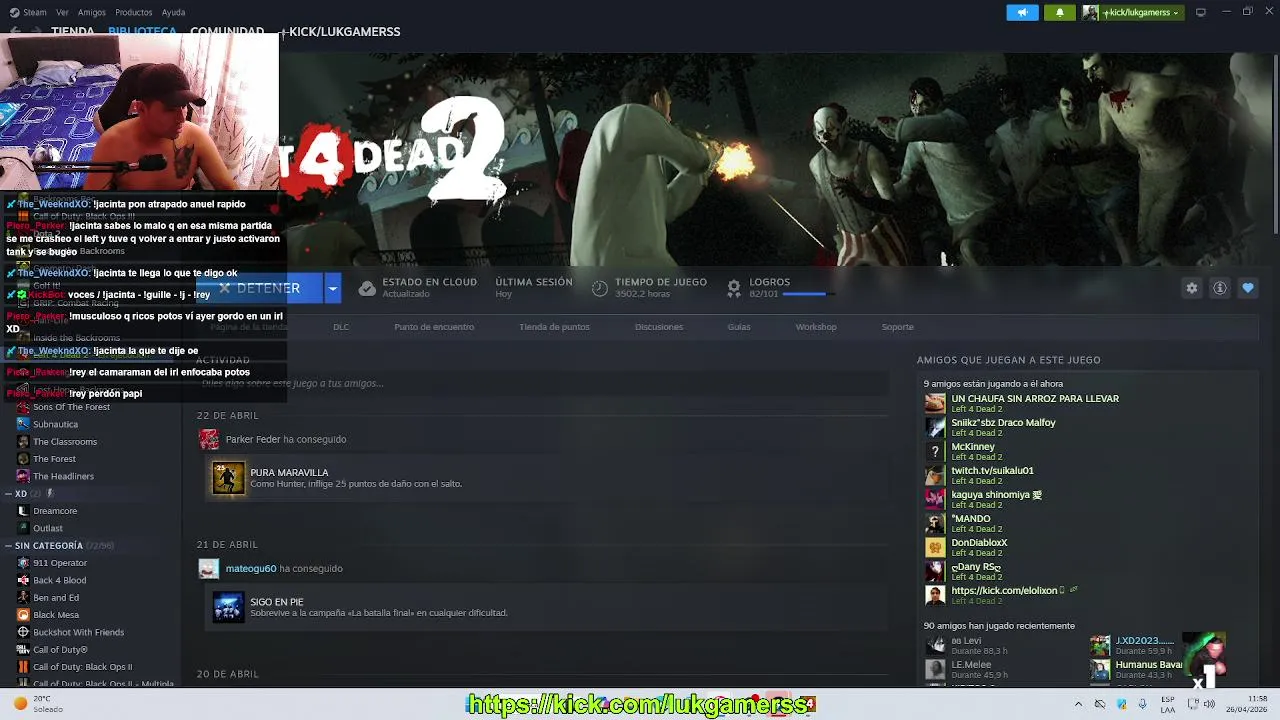Viewport: 1280px width, 720px height.
Task: Select Ben and Ed game icon
Action: pos(23,598)
